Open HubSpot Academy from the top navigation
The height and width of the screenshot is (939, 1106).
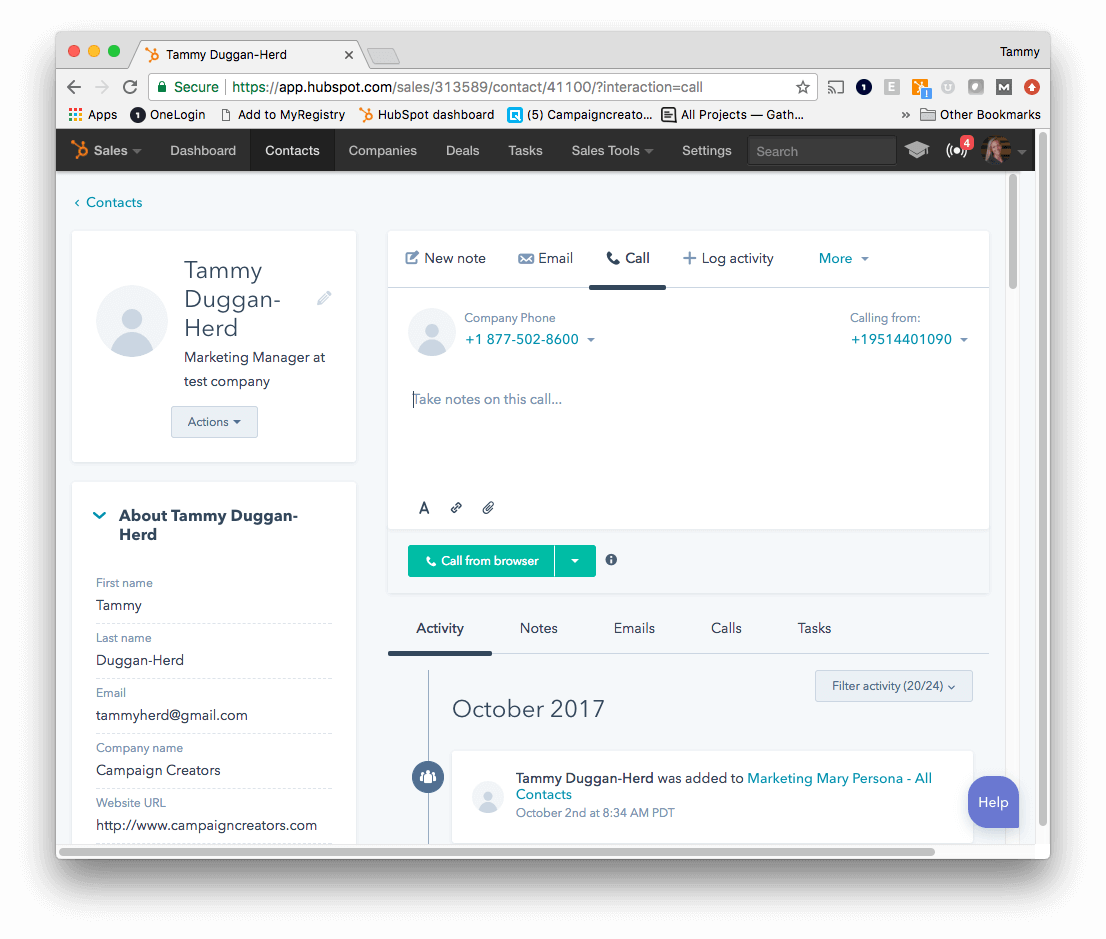(917, 149)
